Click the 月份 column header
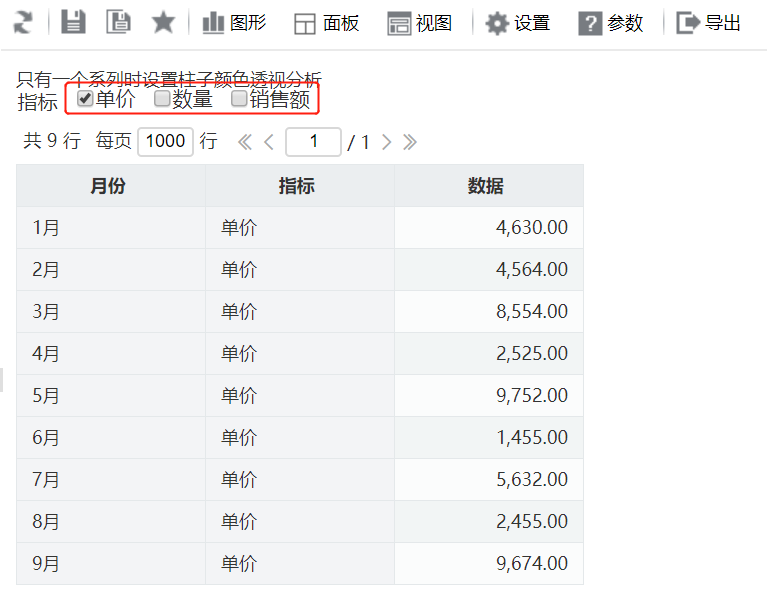 point(111,186)
